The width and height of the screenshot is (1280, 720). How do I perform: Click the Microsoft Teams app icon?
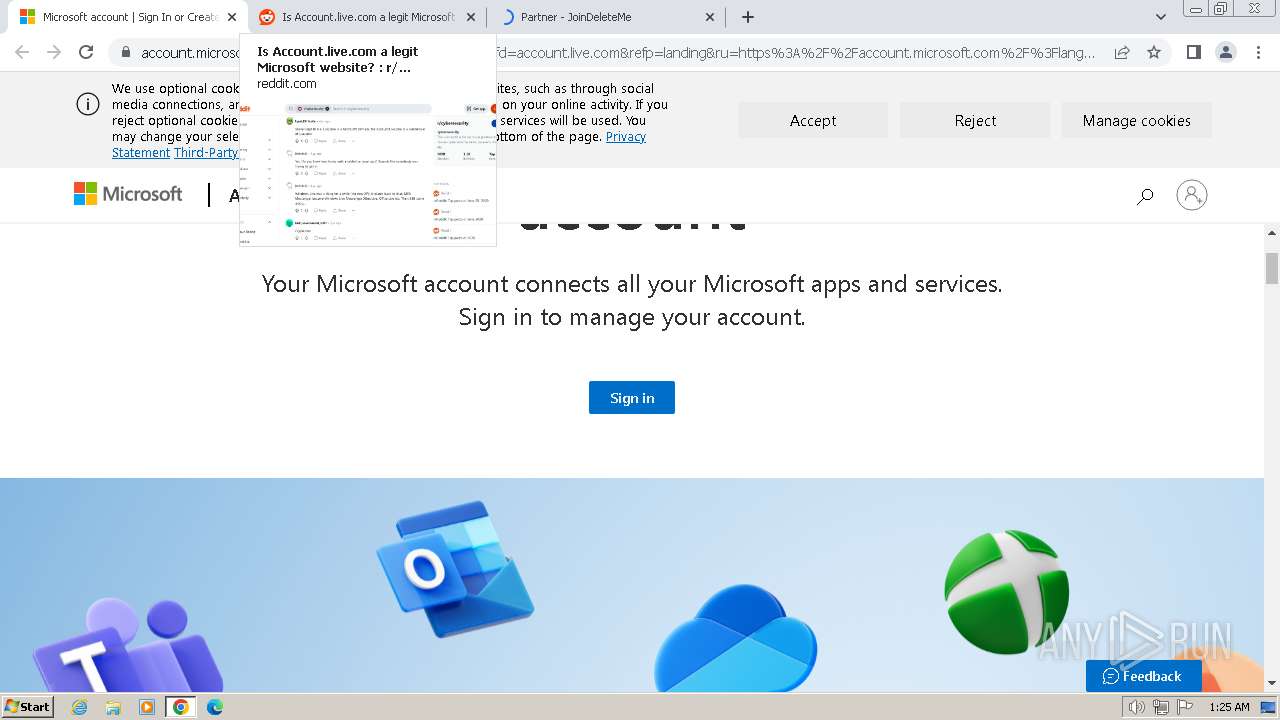[x=128, y=646]
